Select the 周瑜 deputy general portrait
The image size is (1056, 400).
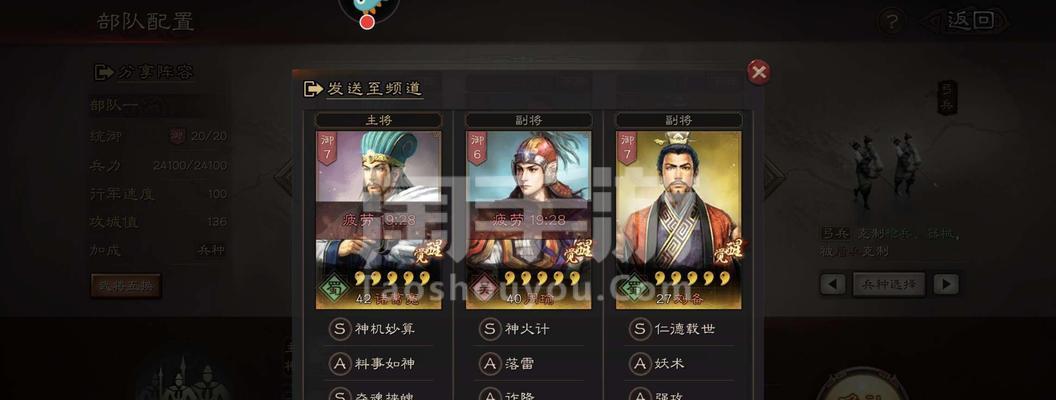[x=529, y=220]
